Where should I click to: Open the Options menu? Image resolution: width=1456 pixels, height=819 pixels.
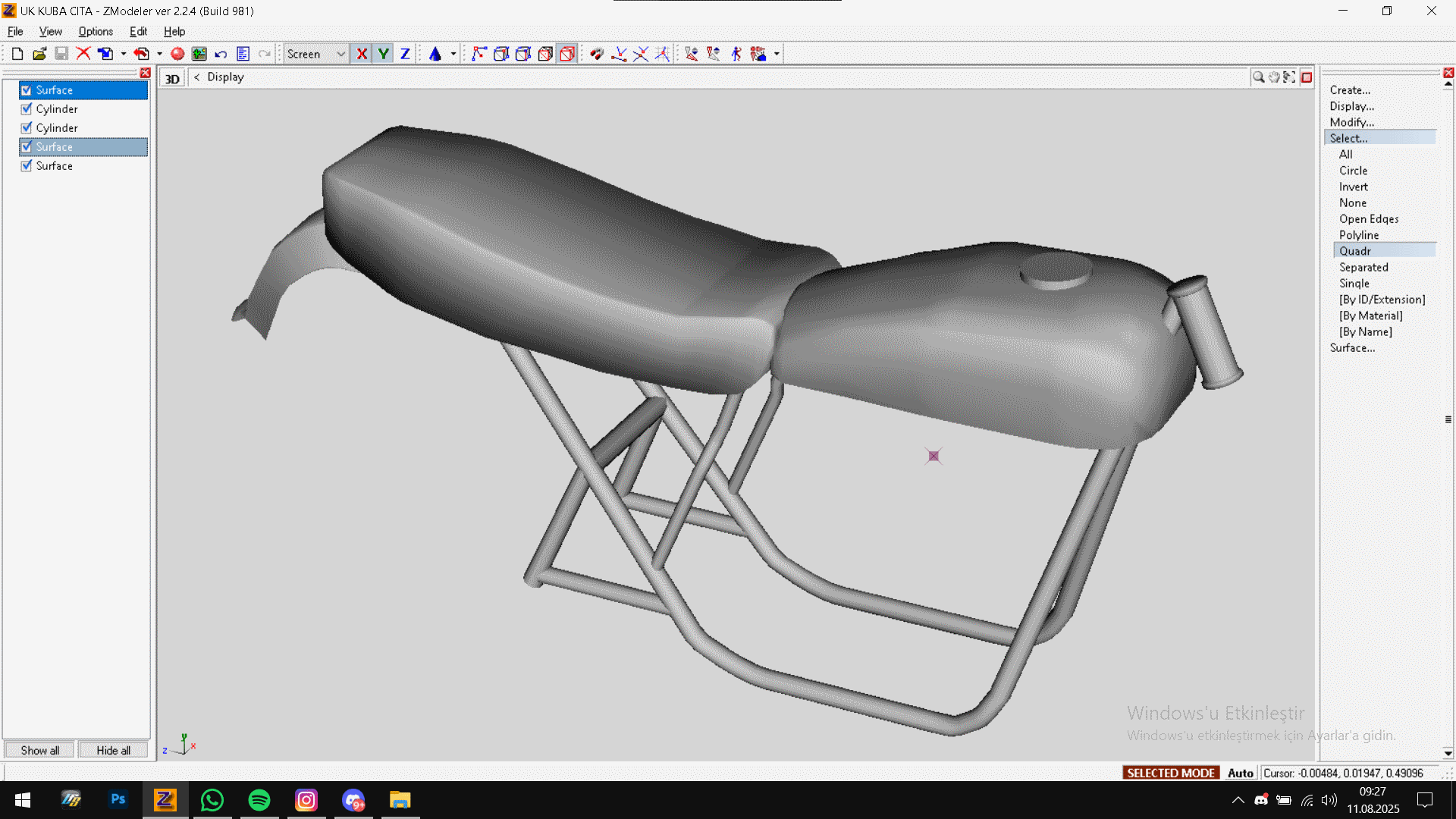point(96,31)
